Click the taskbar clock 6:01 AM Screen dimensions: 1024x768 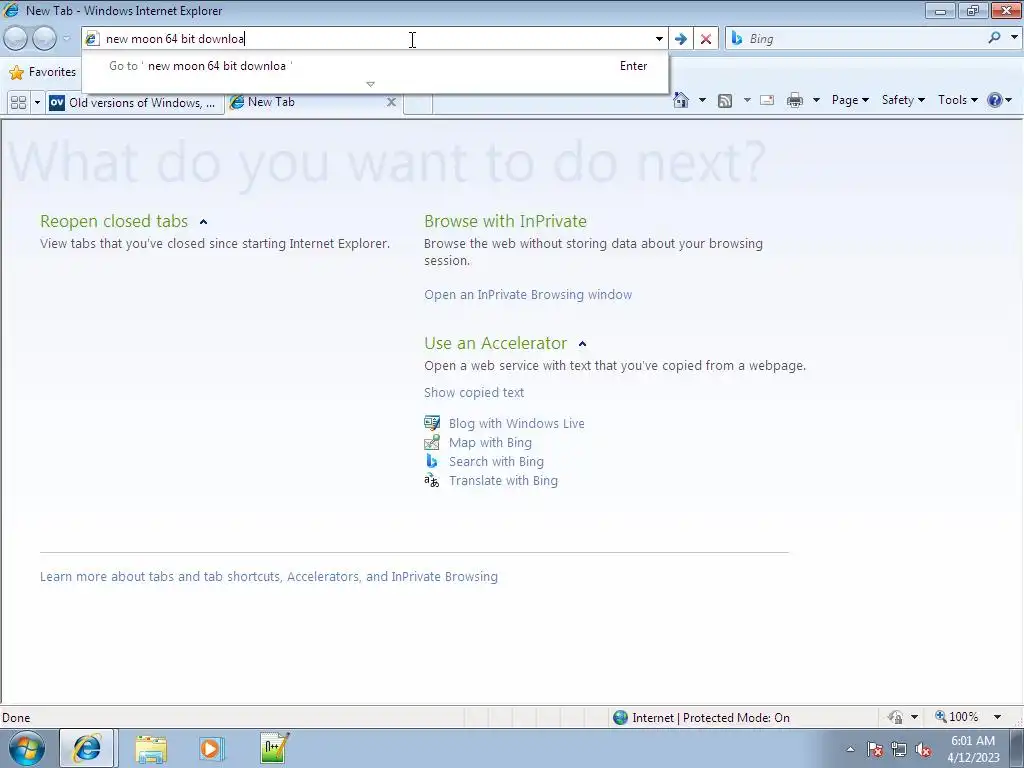coord(973,741)
